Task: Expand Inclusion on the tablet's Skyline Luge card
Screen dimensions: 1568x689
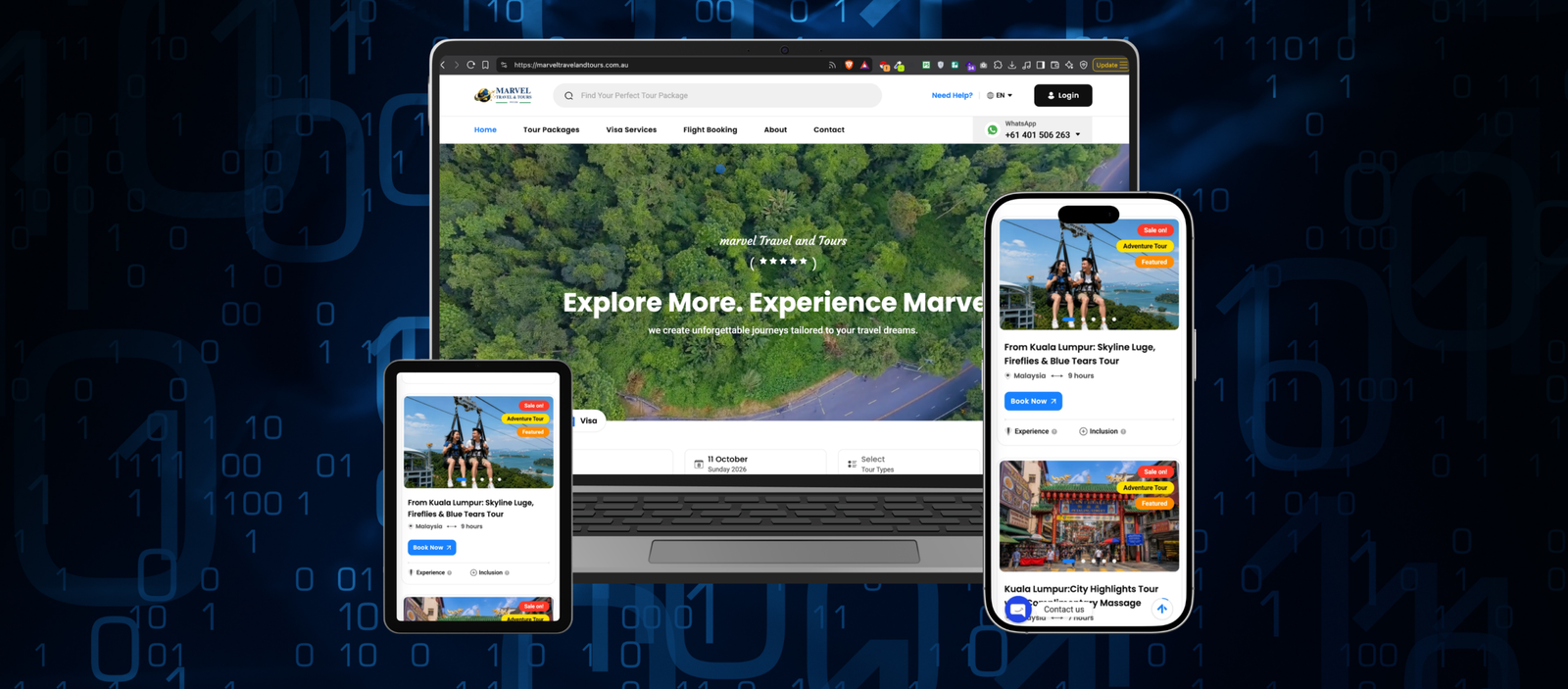Action: click(x=490, y=572)
